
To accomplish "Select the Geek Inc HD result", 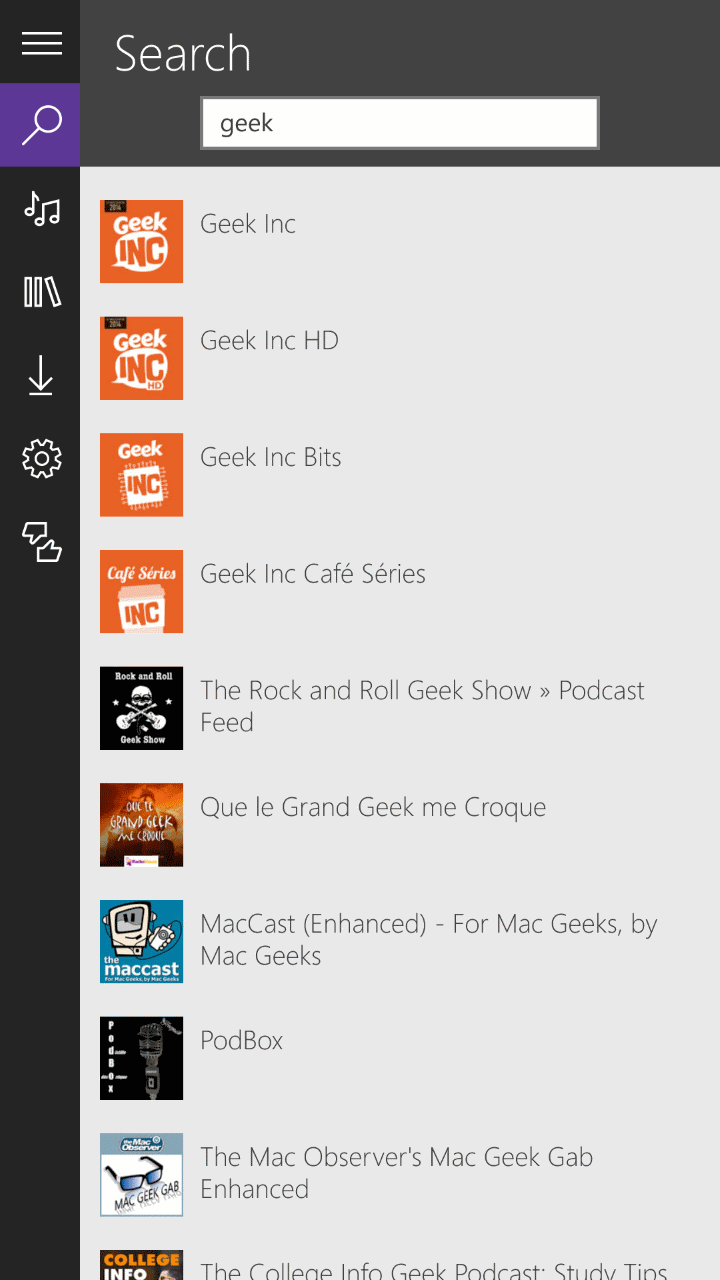I will pyautogui.click(x=269, y=341).
